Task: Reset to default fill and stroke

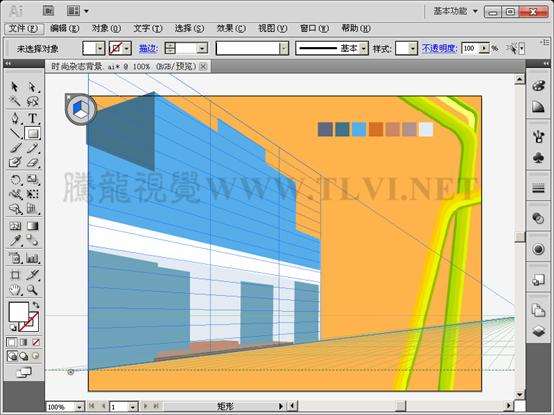Action: pos(12,328)
